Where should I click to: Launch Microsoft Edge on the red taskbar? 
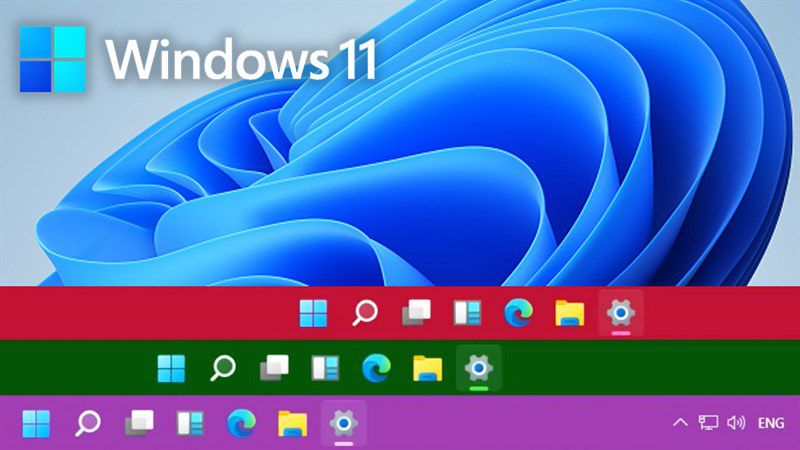click(518, 312)
